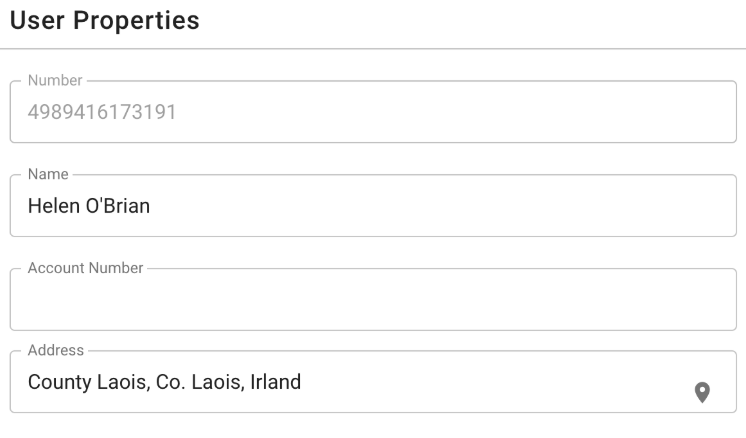The width and height of the screenshot is (746, 438).
Task: Click the first Laois in Address
Action: (x=124, y=382)
